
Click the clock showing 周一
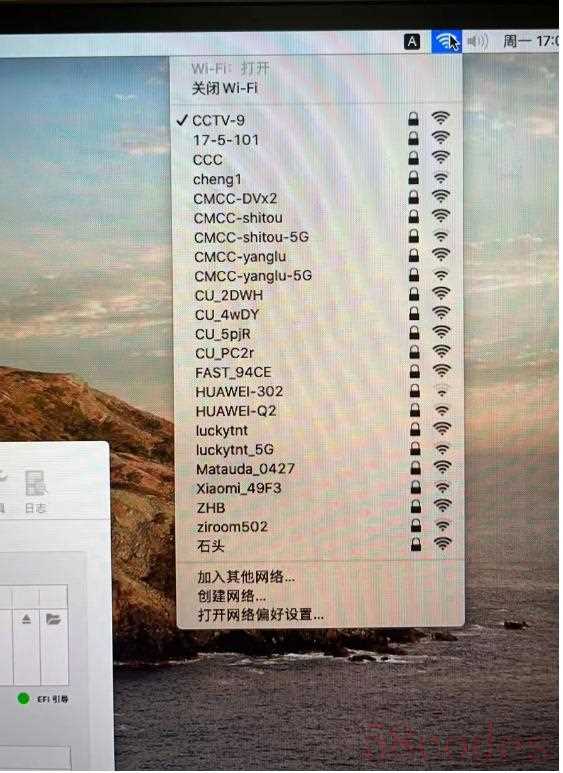[530, 41]
